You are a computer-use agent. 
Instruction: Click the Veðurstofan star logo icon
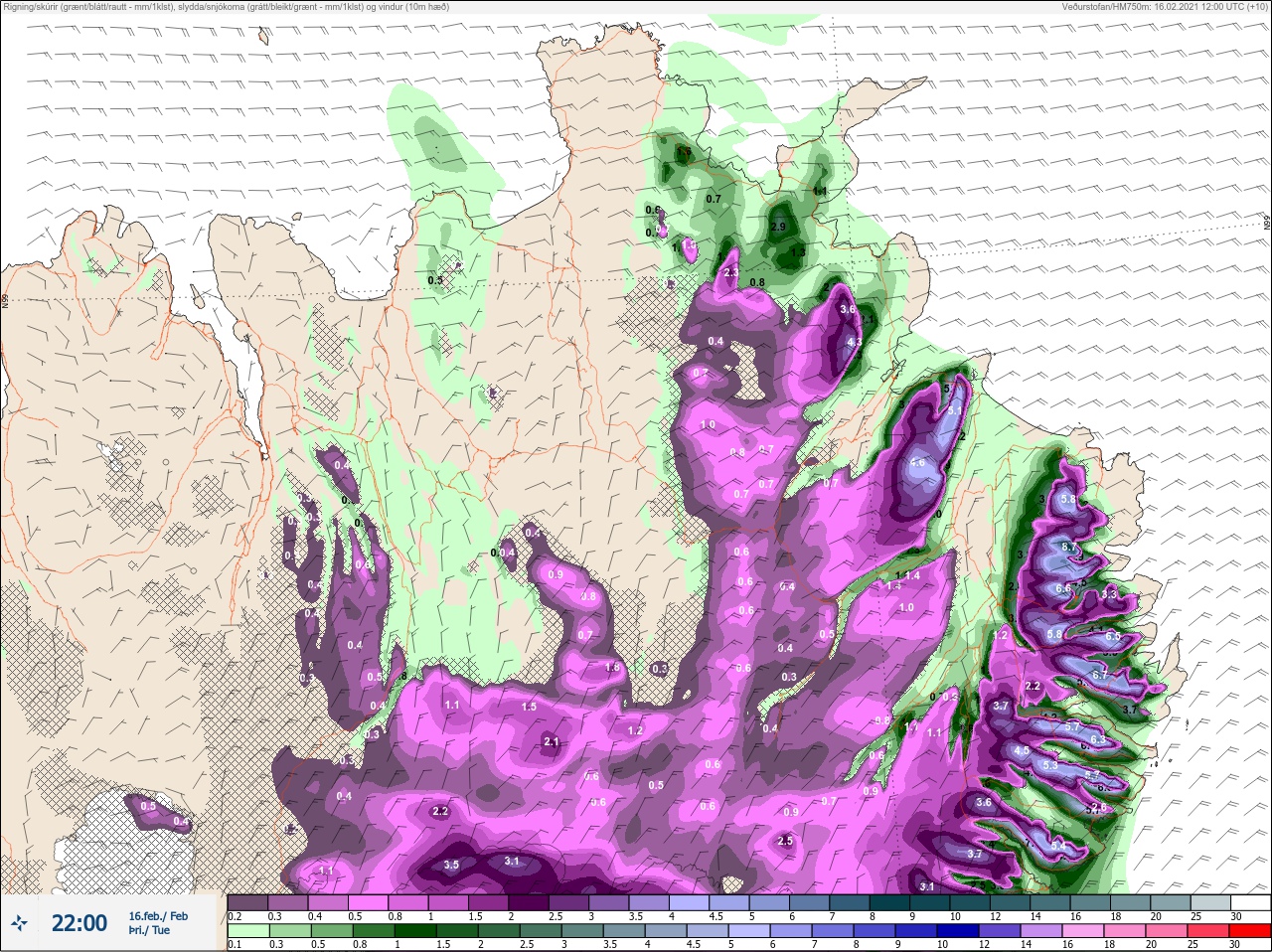(x=20, y=924)
